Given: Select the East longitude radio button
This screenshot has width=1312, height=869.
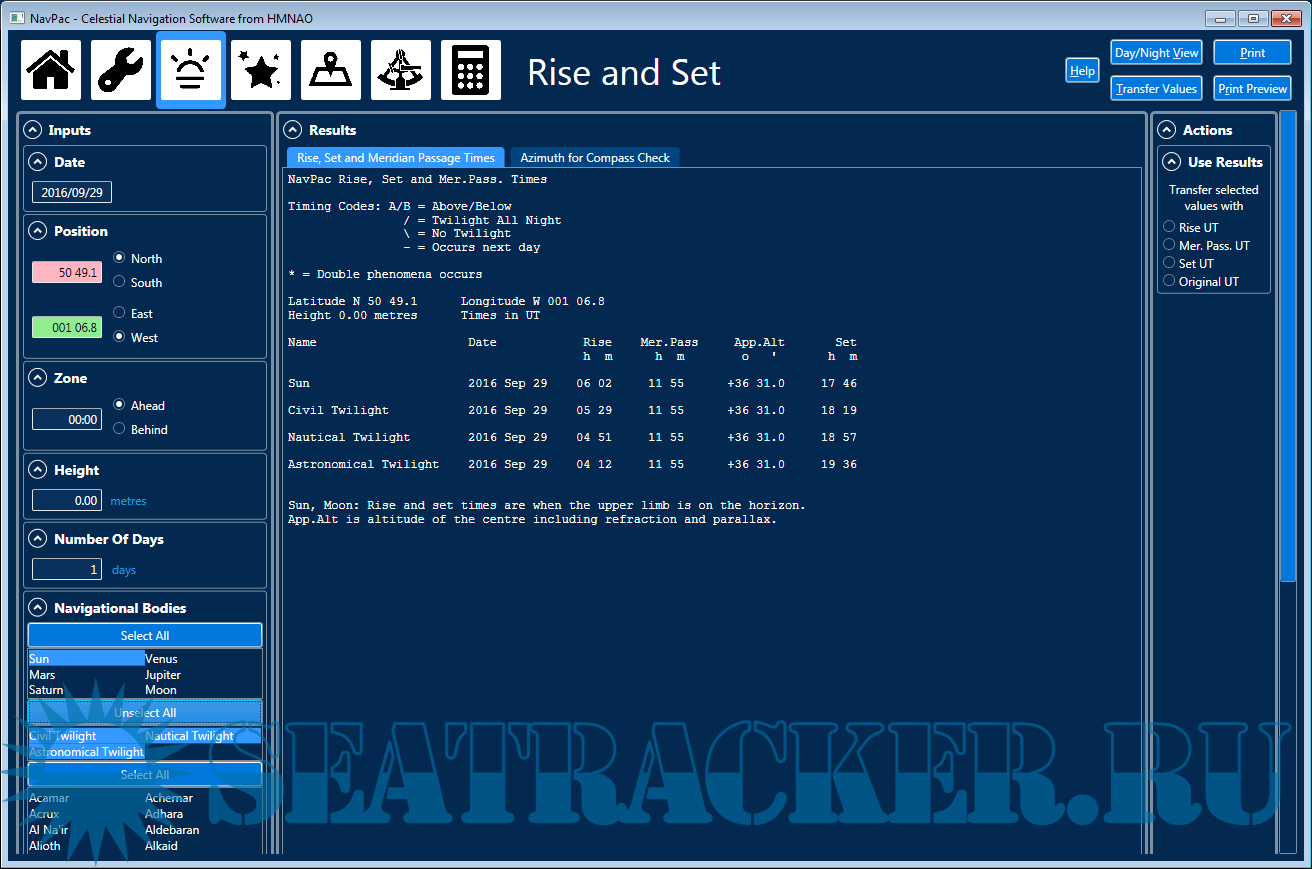Looking at the screenshot, I should pos(120,313).
